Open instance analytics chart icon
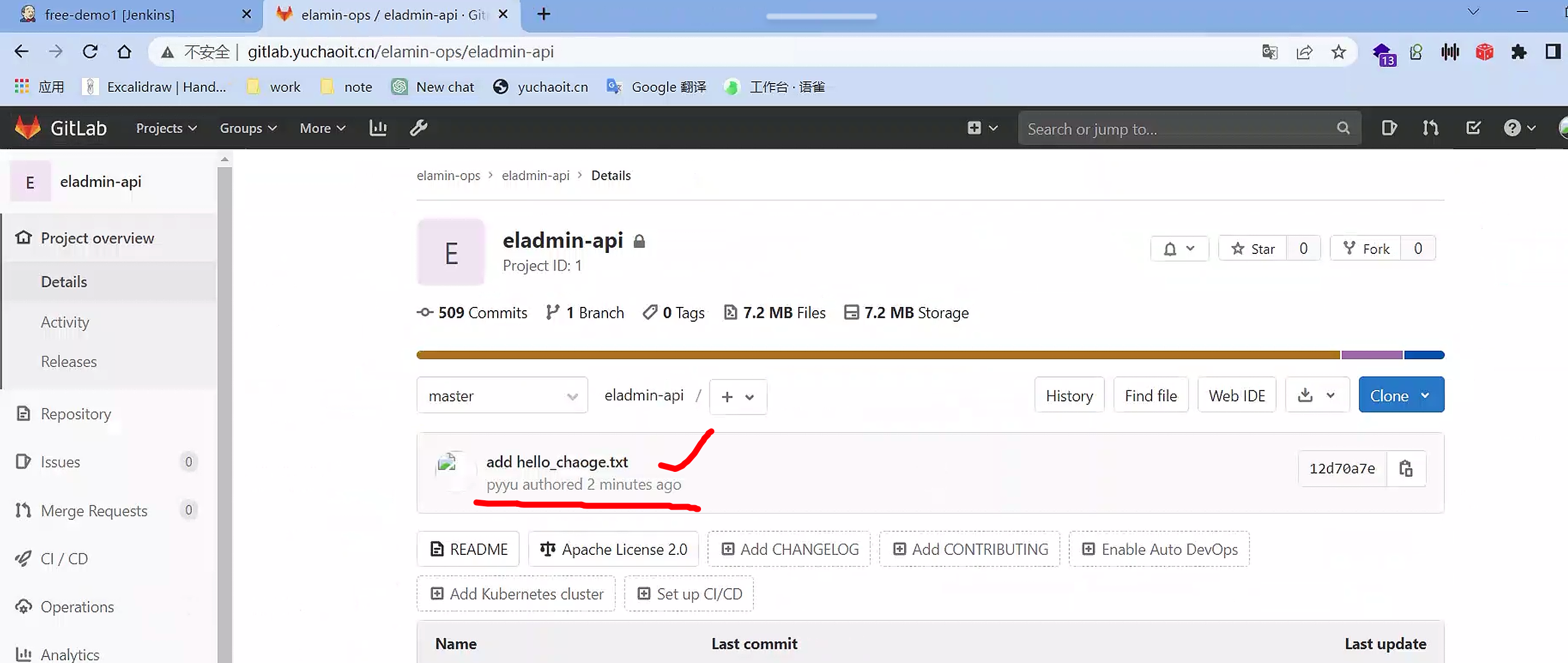 point(378,128)
